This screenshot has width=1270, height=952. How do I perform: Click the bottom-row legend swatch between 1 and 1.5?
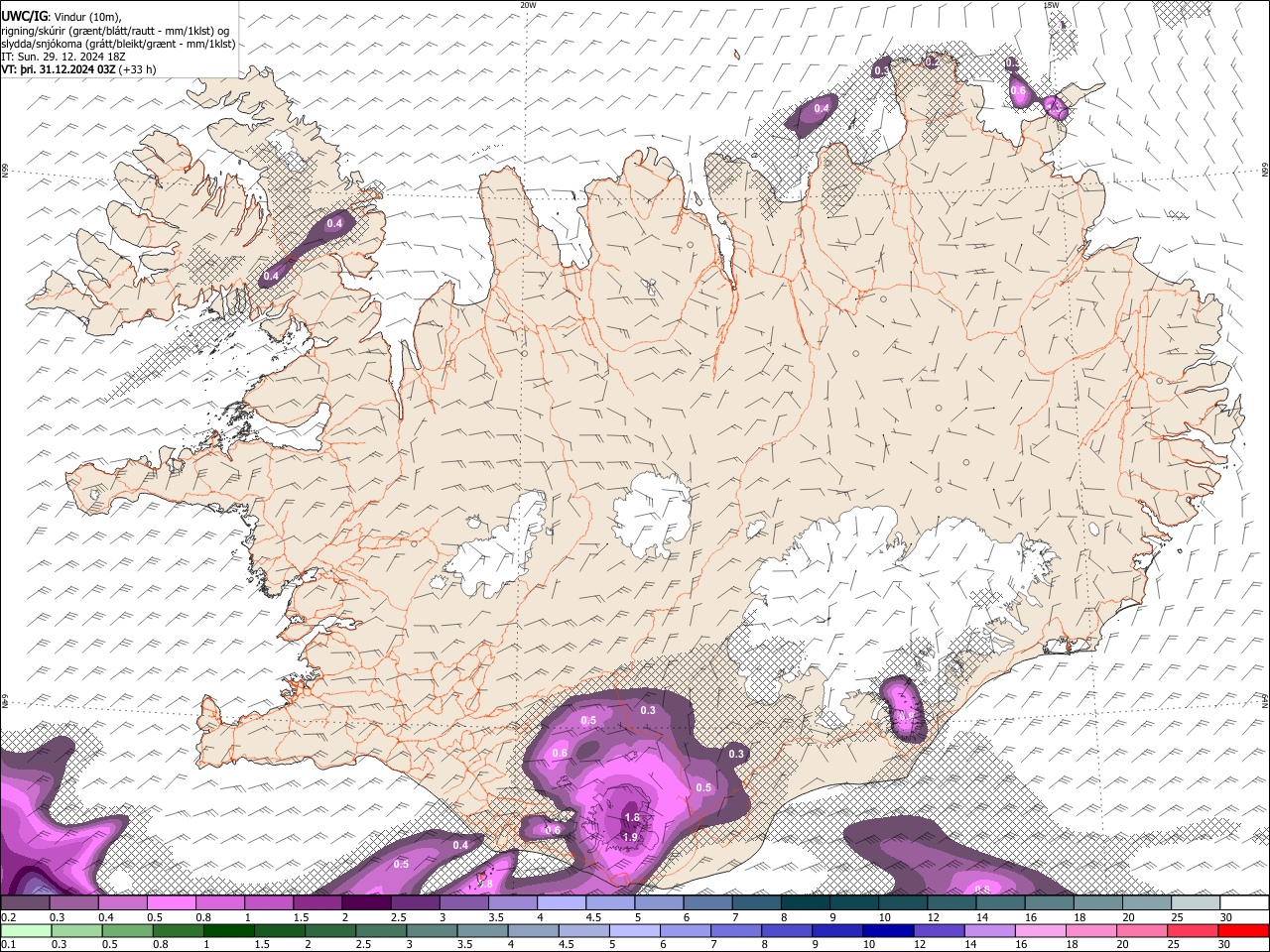tap(228, 931)
